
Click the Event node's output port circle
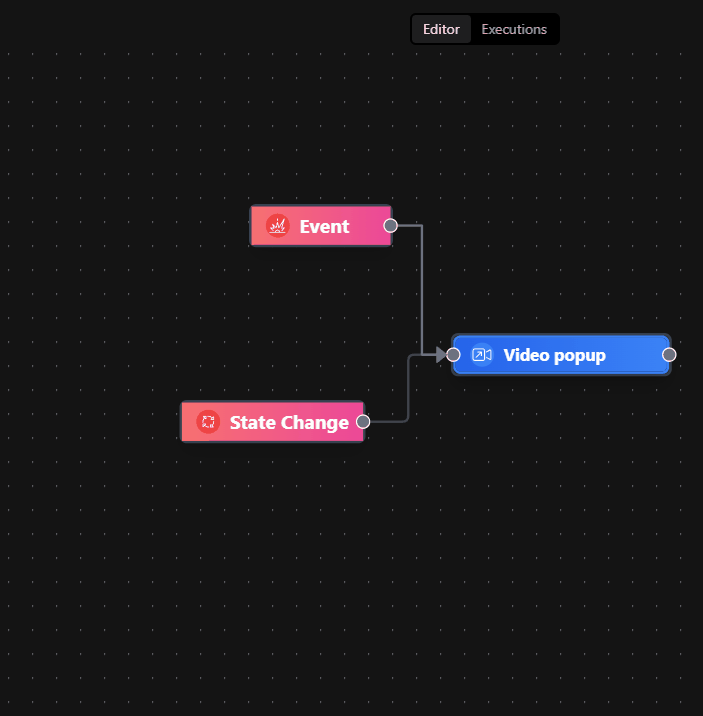pos(390,225)
